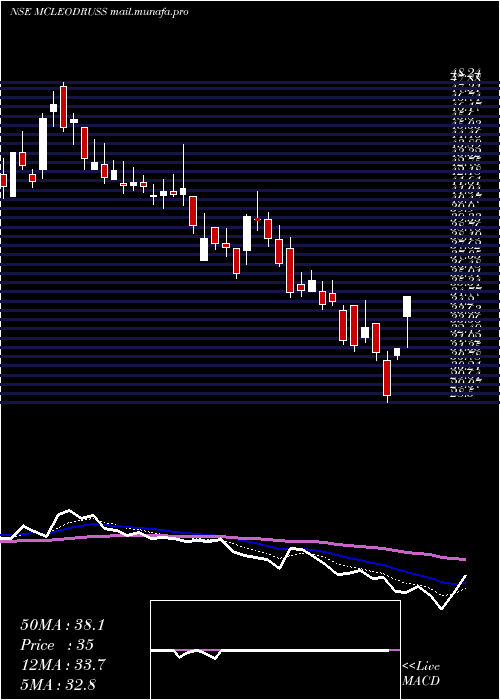Click inside the MACD indicator box
The height and width of the screenshot is (700, 500).
tap(275, 650)
